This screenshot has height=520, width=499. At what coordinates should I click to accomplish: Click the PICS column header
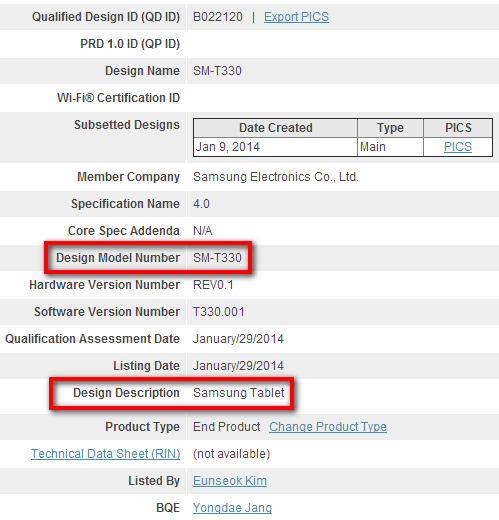pyautogui.click(x=458, y=128)
